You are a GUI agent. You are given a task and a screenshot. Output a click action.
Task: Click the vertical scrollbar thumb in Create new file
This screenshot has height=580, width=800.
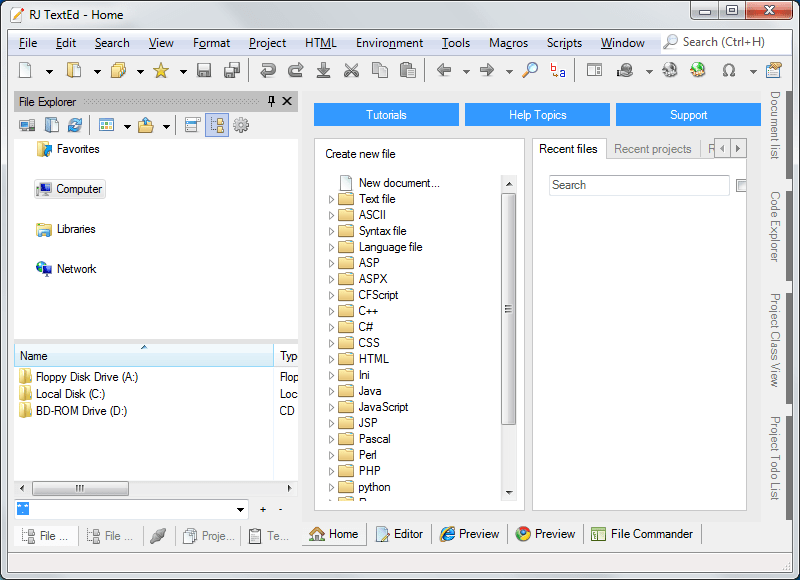point(508,309)
